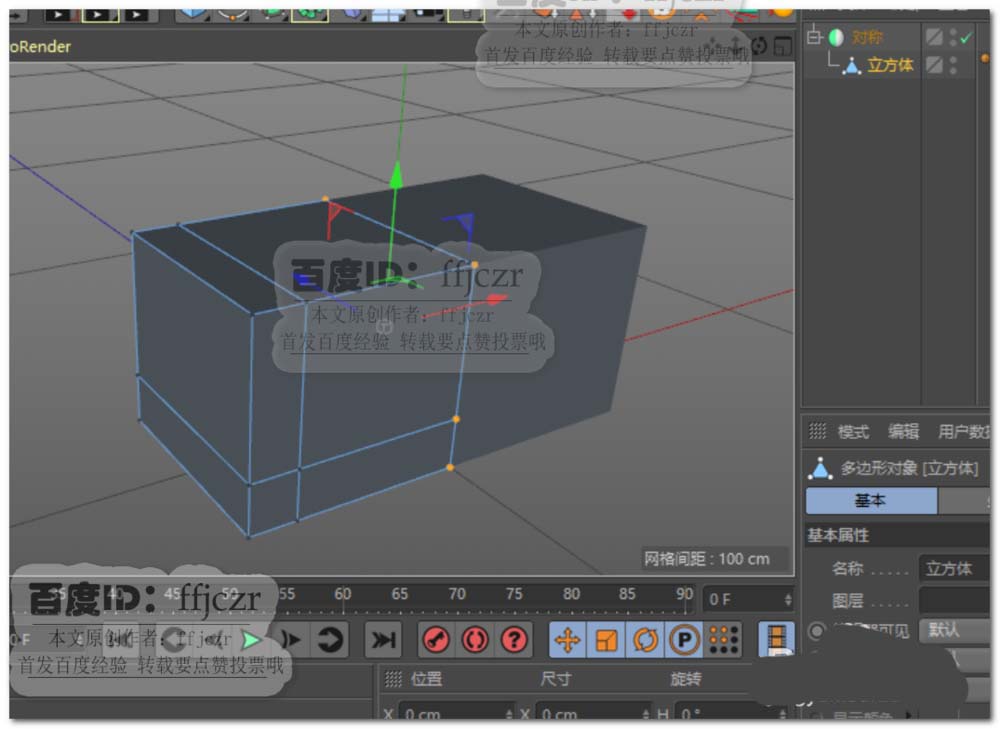Adjust the 0 F frame stepper arrows
The height and width of the screenshot is (729, 1000).
(x=788, y=600)
